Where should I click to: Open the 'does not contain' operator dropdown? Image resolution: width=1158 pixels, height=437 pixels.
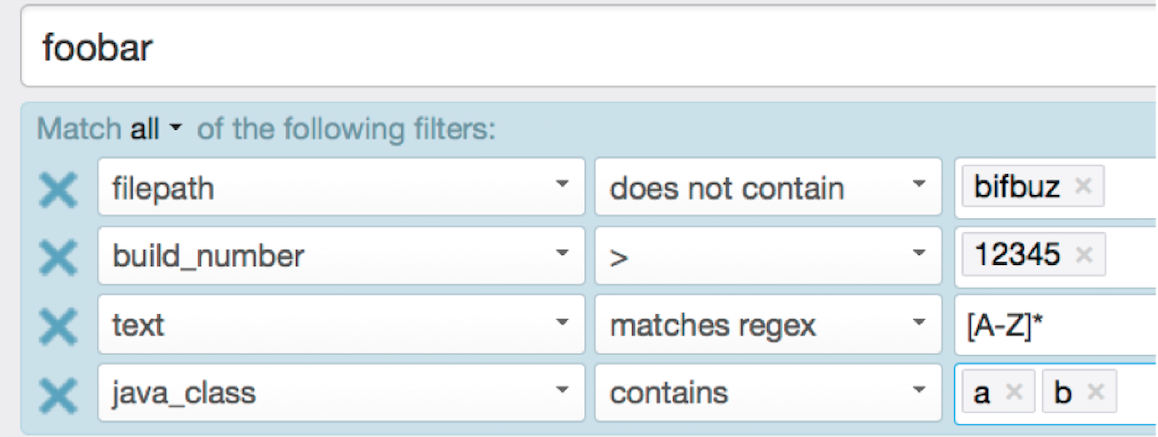point(767,187)
